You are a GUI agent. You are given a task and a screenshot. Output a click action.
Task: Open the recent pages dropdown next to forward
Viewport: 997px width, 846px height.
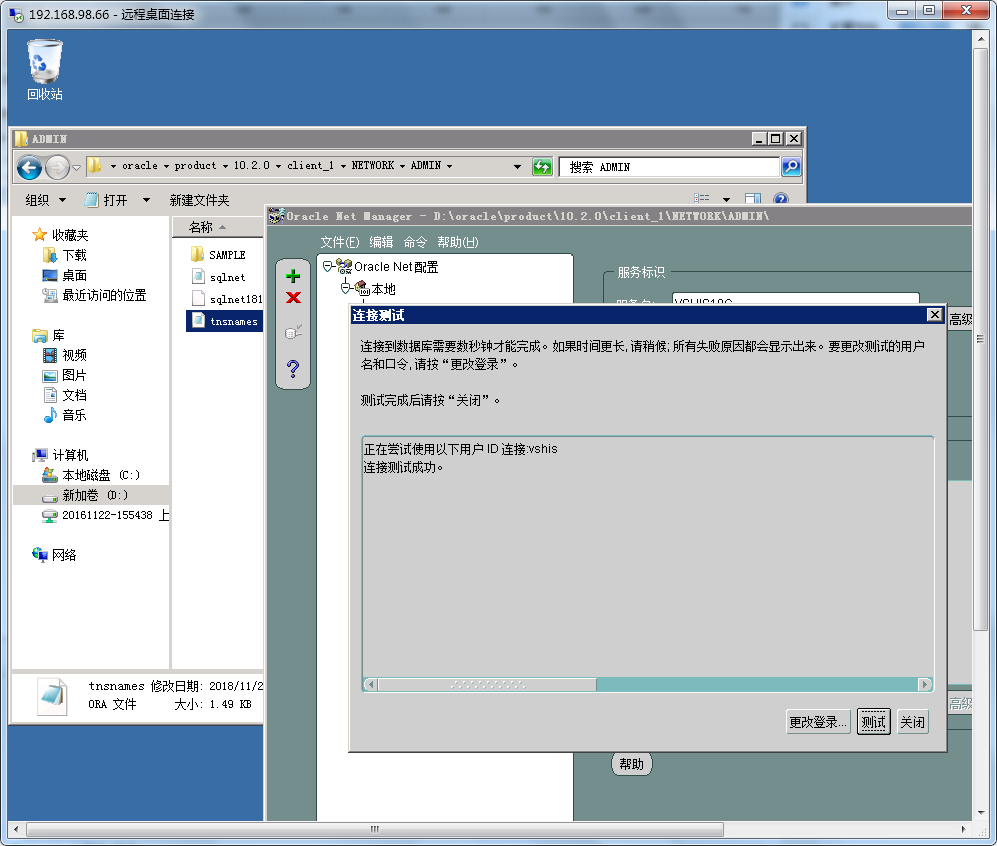click(x=76, y=168)
